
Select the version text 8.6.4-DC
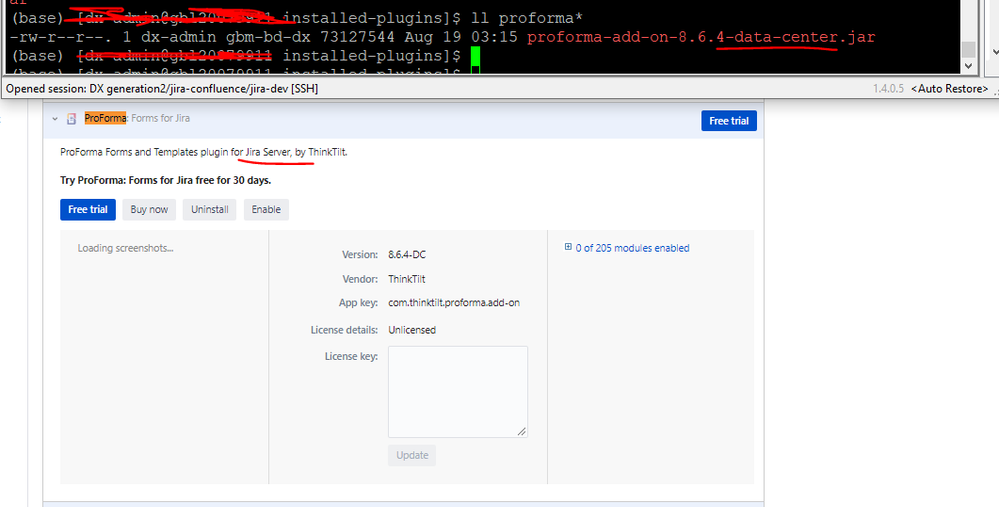407,255
